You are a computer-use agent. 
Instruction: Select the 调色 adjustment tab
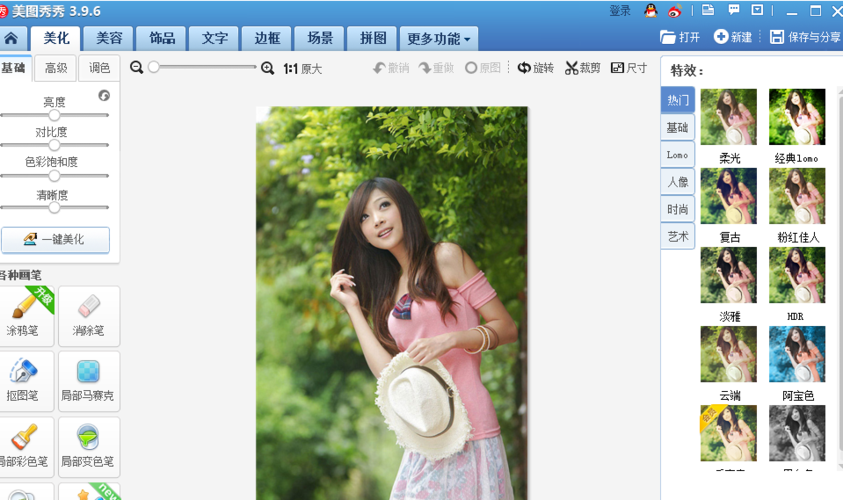click(x=99, y=68)
